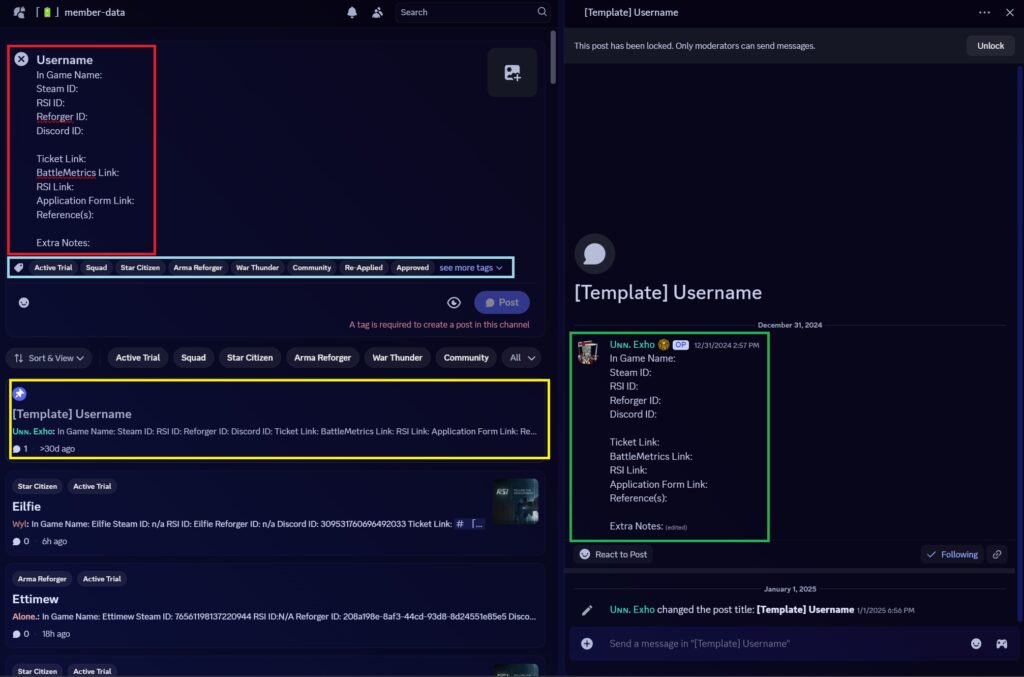This screenshot has width=1024, height=677.
Task: Click the '6h ago' timestamp
Action: [x=55, y=541]
